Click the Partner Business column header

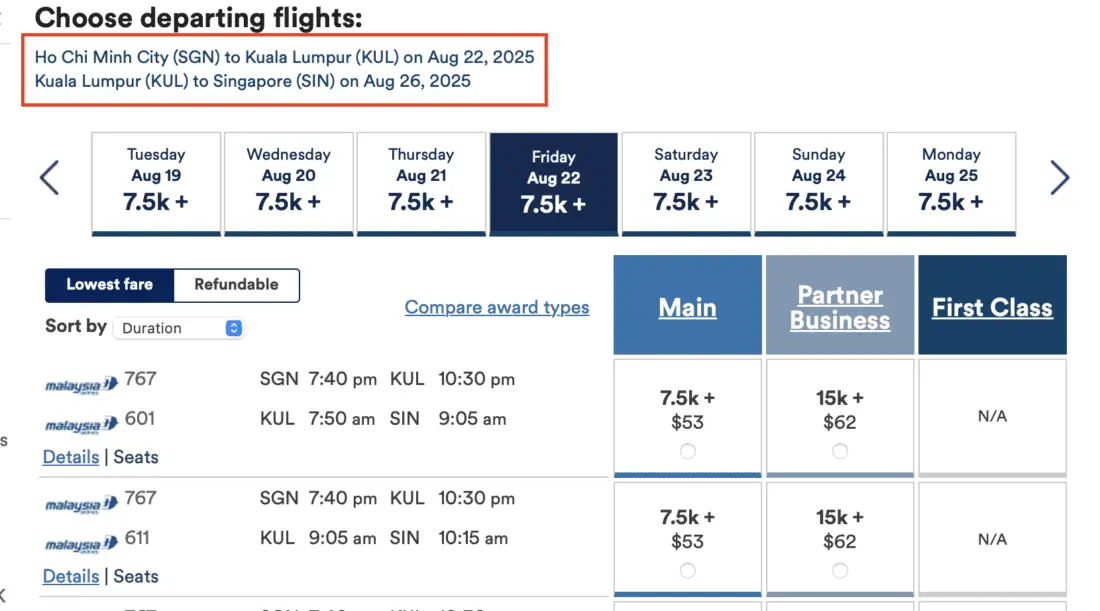840,307
